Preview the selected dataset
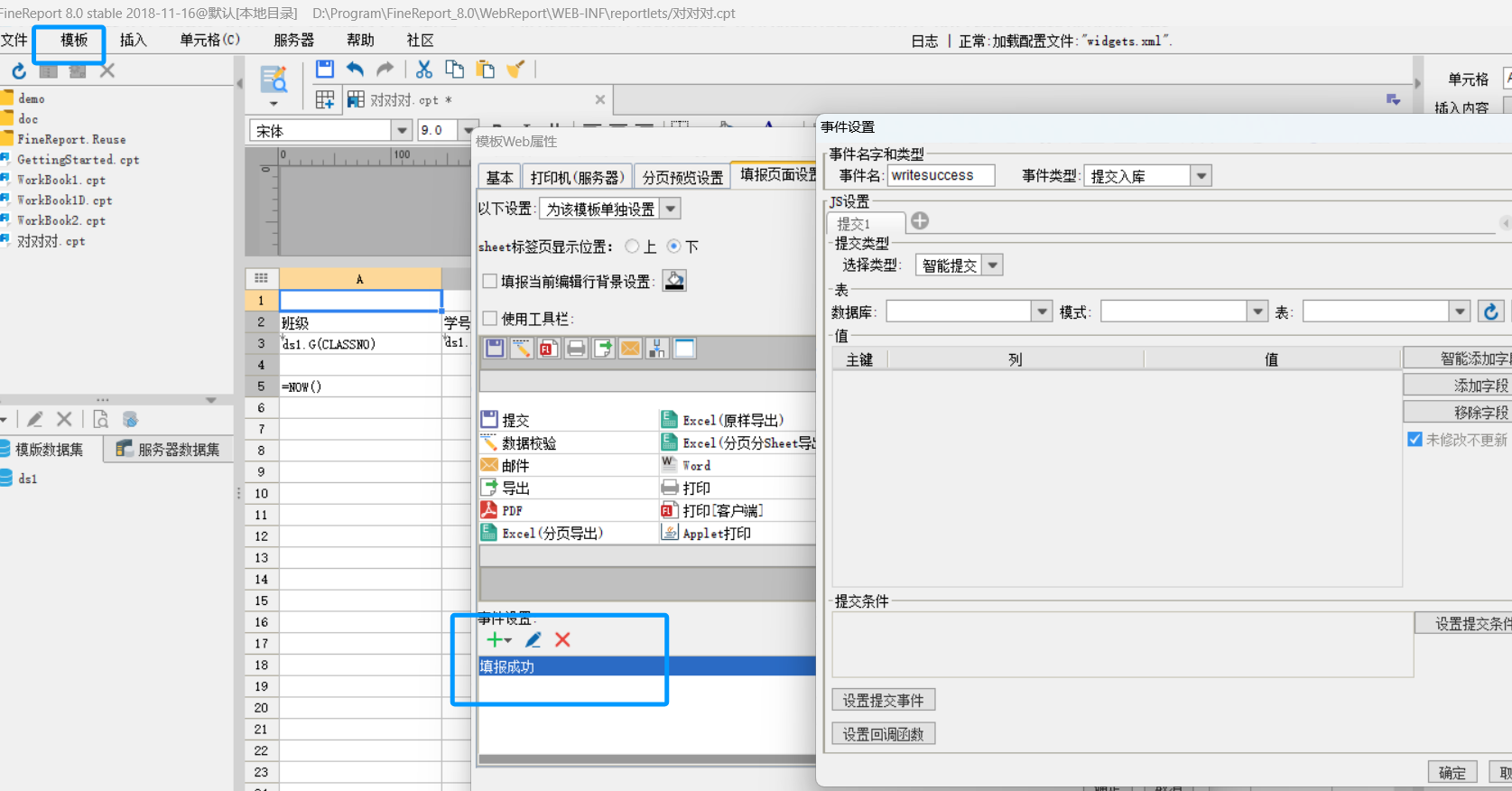The width and height of the screenshot is (1512, 791). (100, 419)
